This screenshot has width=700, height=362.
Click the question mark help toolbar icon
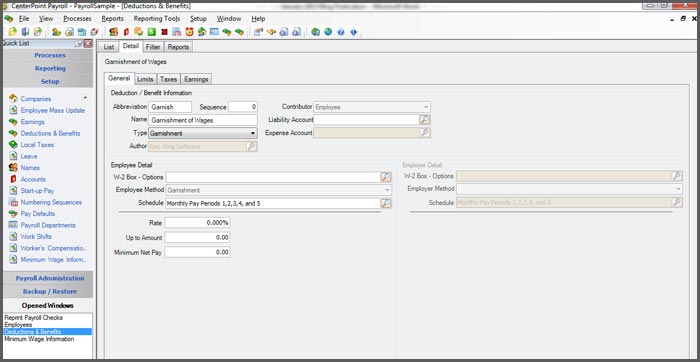point(341,32)
